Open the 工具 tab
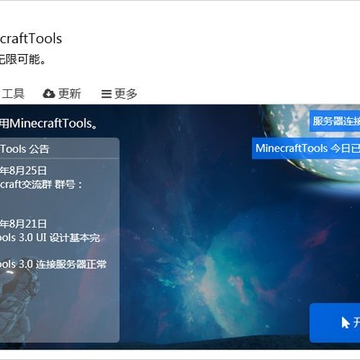 point(12,94)
